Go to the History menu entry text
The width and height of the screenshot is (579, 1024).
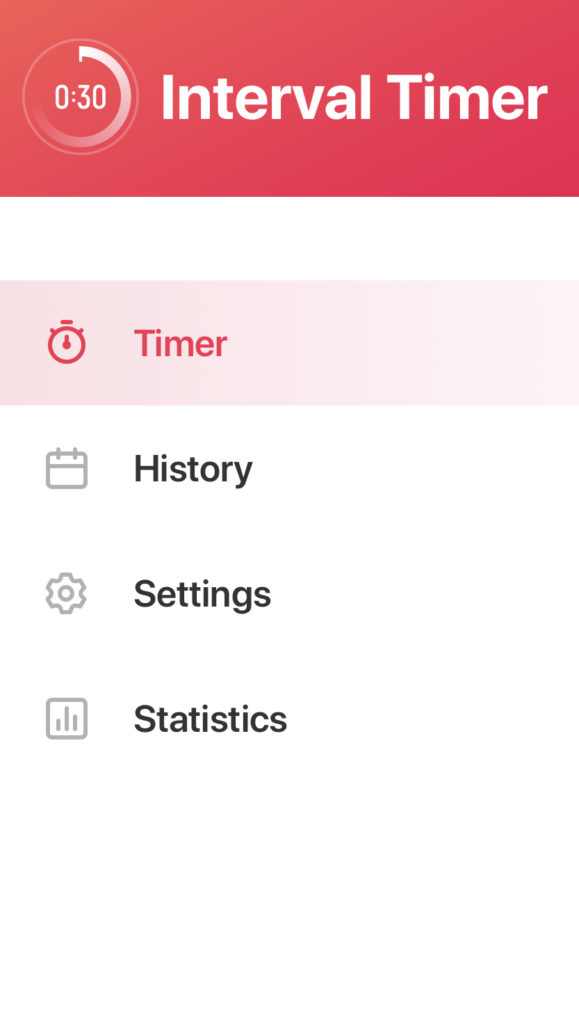193,469
